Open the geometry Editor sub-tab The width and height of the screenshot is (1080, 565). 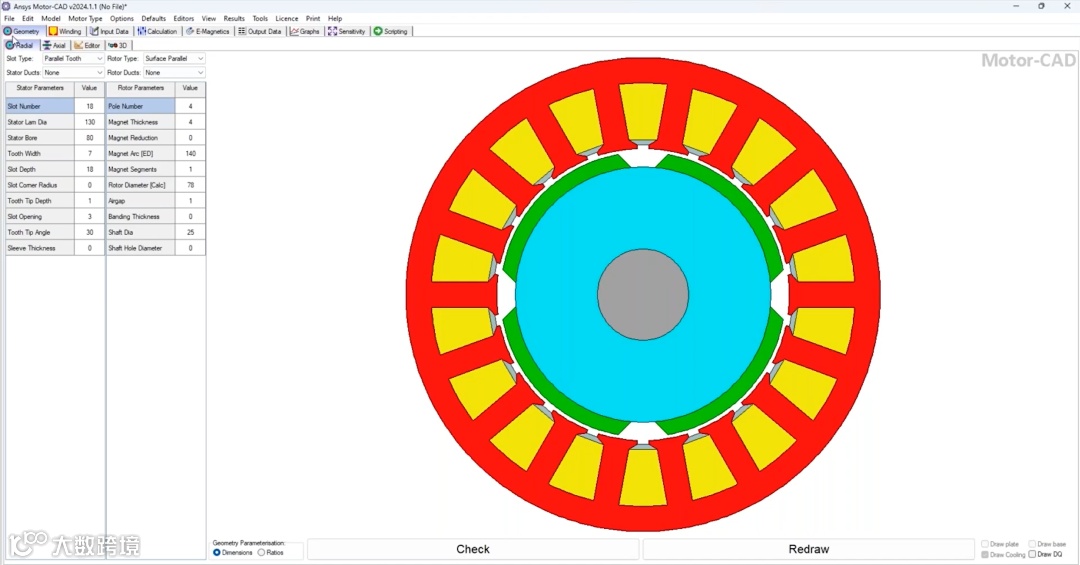click(87, 45)
